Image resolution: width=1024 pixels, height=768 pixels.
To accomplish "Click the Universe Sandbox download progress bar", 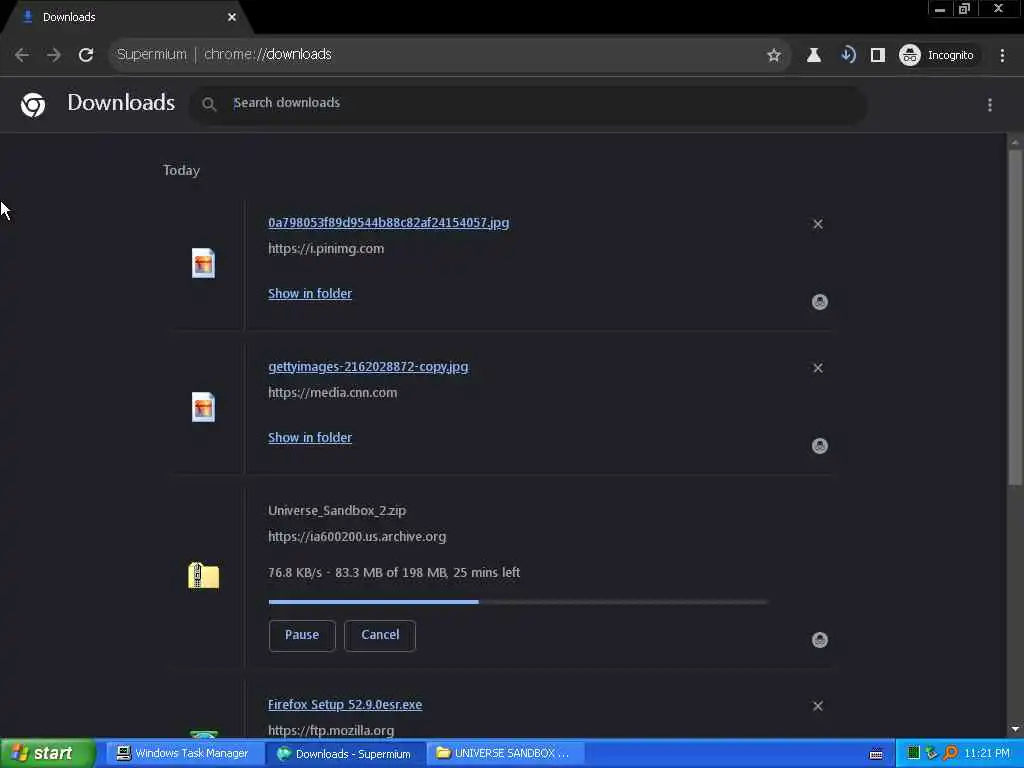I will coord(518,602).
